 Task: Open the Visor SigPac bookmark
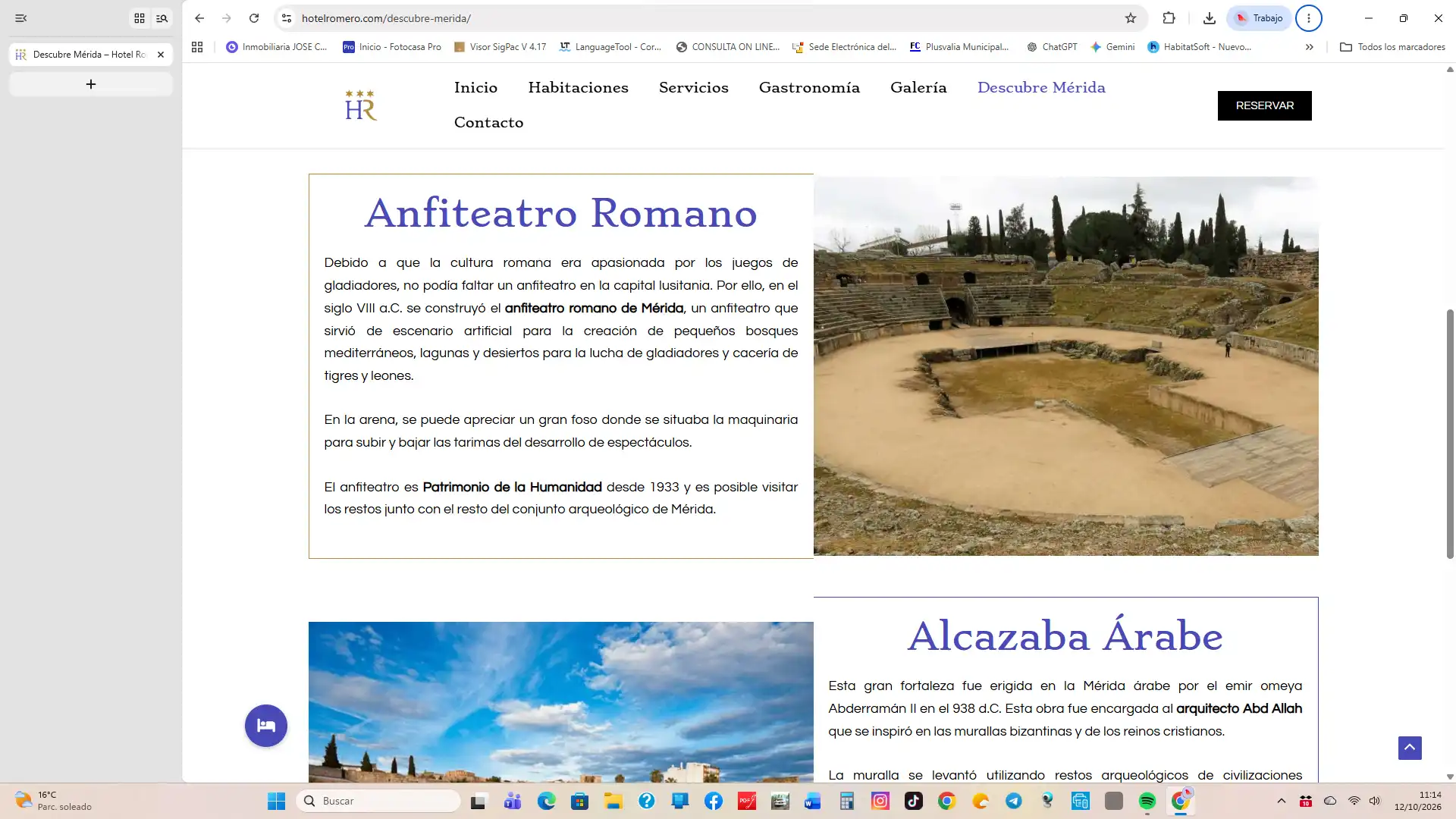click(x=500, y=47)
